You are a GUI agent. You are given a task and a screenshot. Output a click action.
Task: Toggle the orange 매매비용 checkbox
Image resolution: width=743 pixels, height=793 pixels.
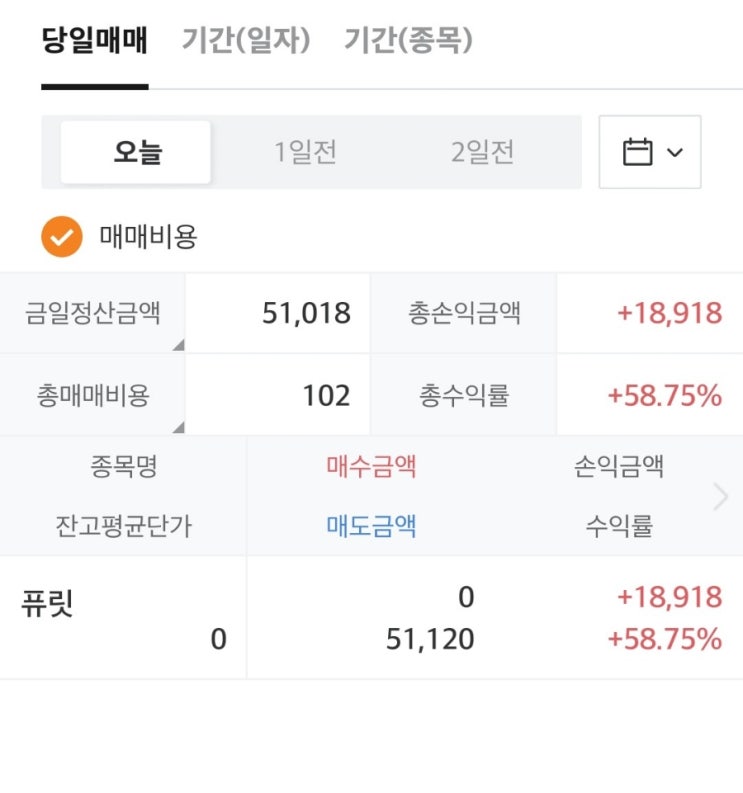(62, 237)
